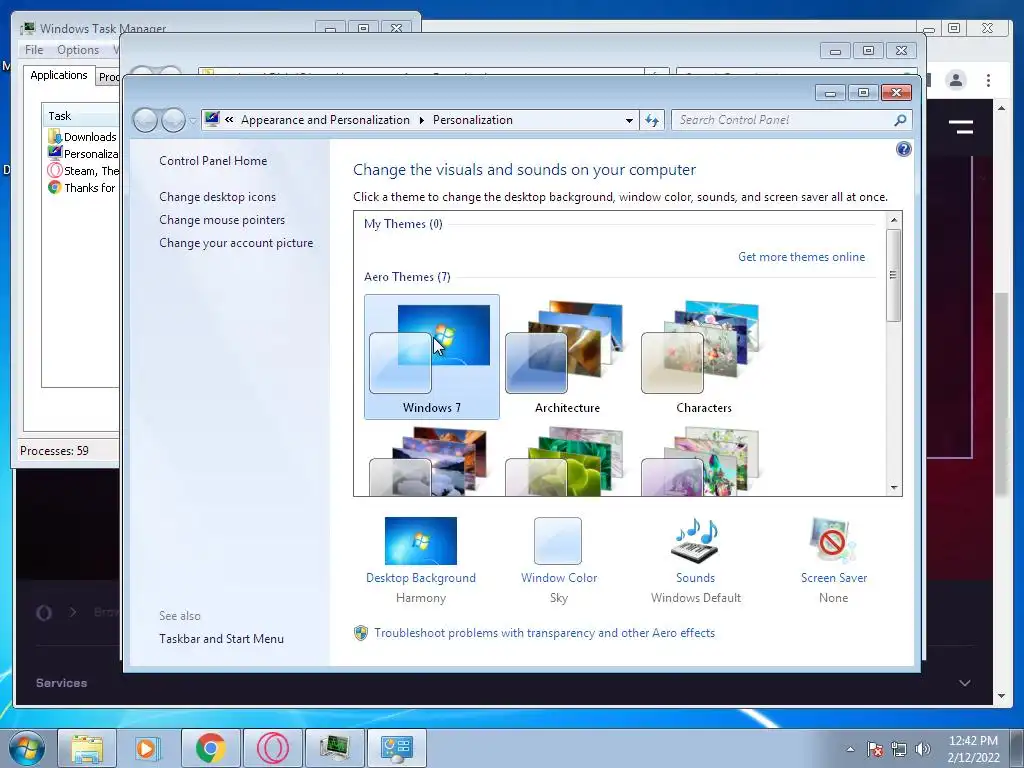1024x768 pixels.
Task: Open Desktop Background settings icon
Action: (x=421, y=541)
